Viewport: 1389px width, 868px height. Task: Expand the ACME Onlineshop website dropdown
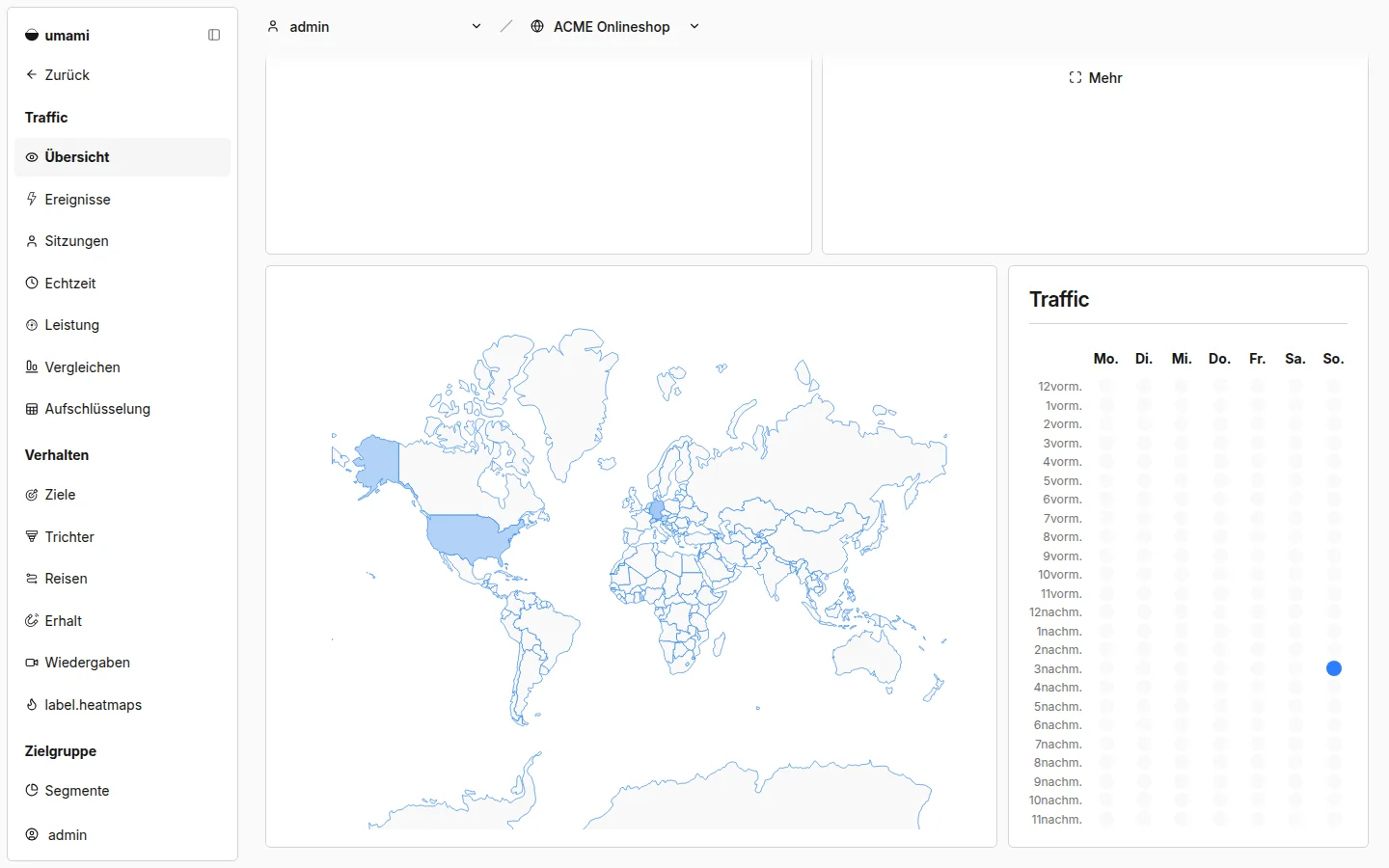point(615,27)
